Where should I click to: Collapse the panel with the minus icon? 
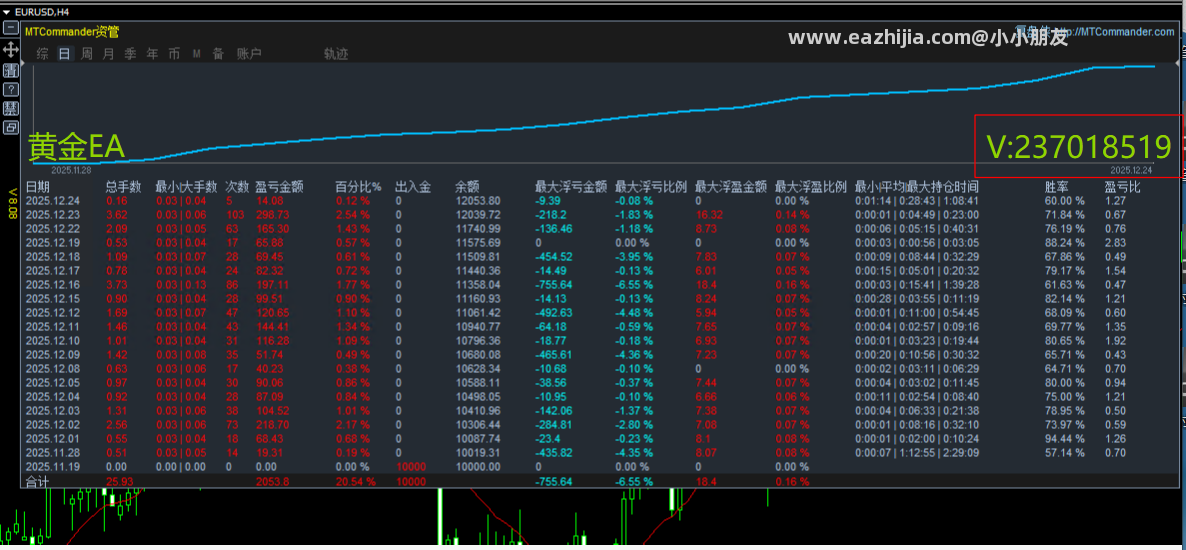pos(11,29)
